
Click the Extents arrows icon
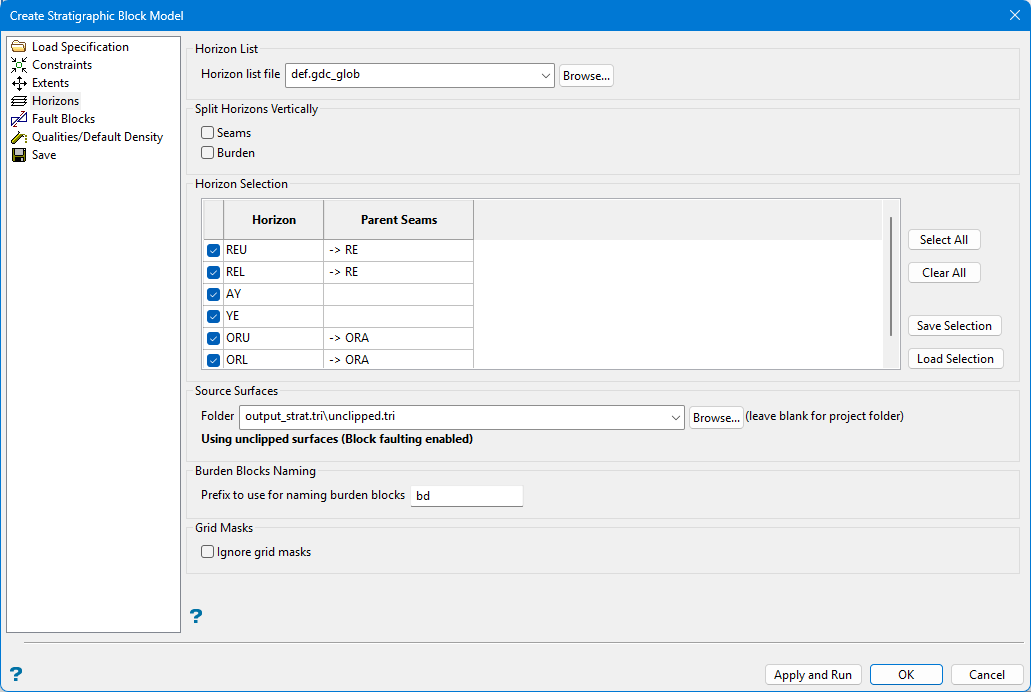pos(19,83)
